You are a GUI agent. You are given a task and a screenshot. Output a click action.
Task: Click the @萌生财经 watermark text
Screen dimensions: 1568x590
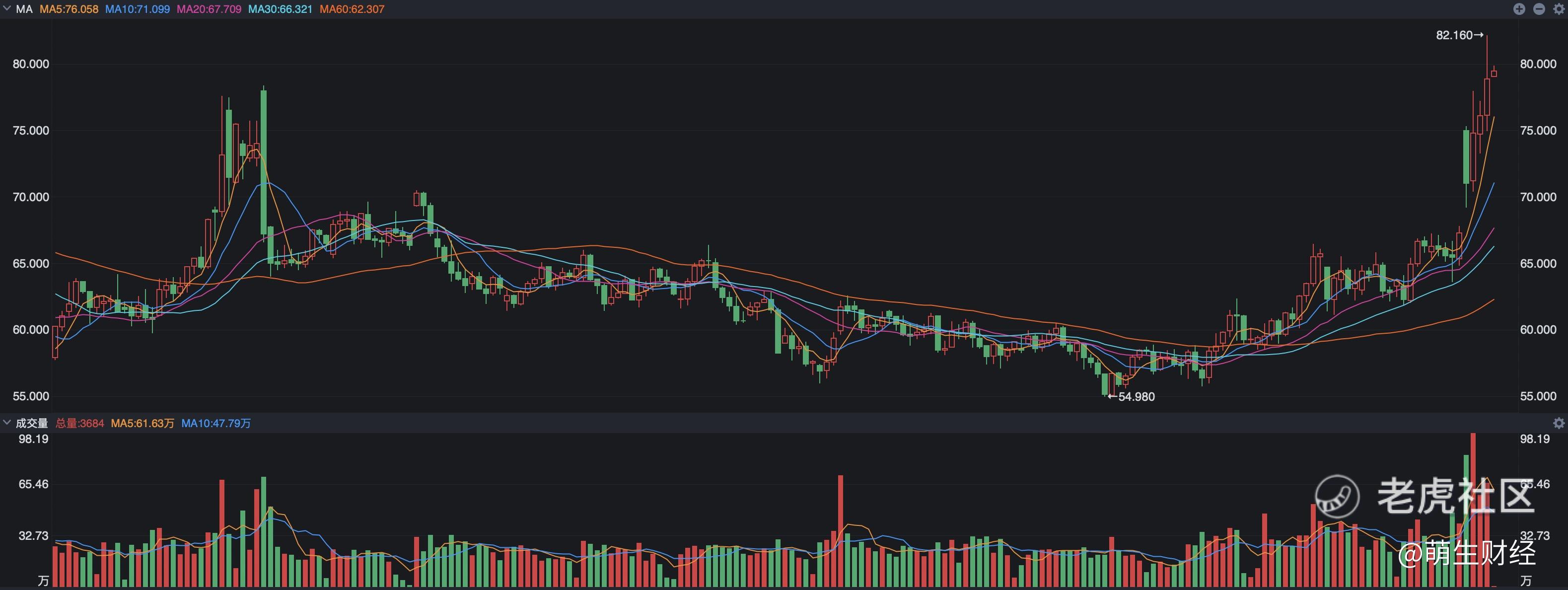[1466, 553]
